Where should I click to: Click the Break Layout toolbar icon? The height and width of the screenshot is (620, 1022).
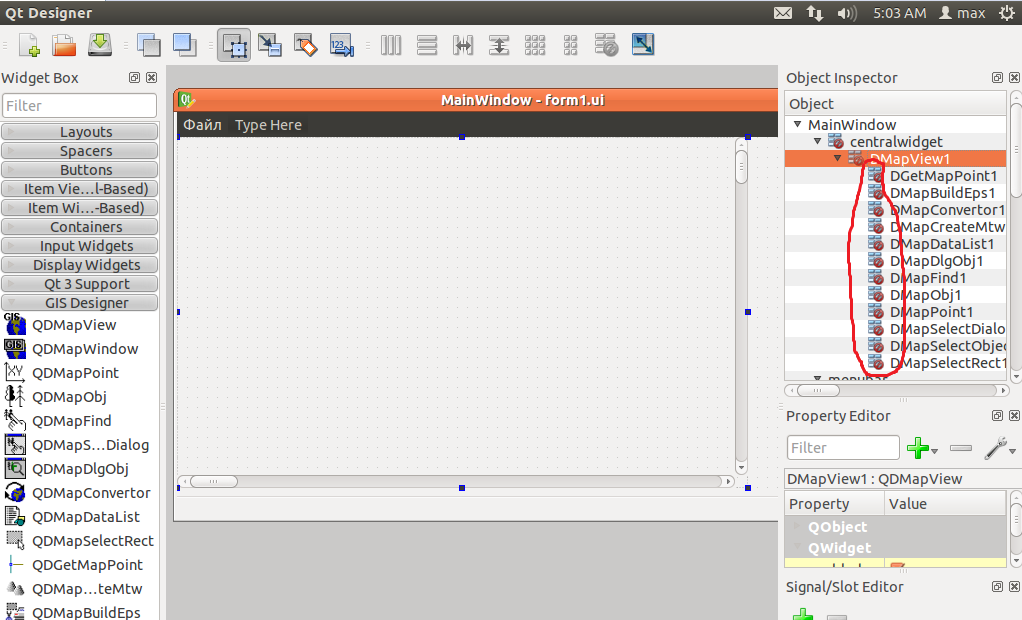[606, 45]
